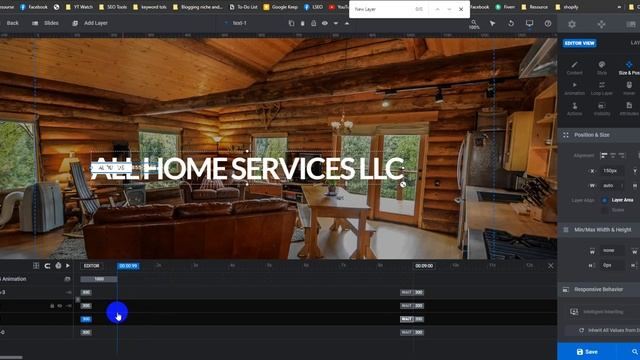Open the Google Keep bookmark

click(x=280, y=7)
